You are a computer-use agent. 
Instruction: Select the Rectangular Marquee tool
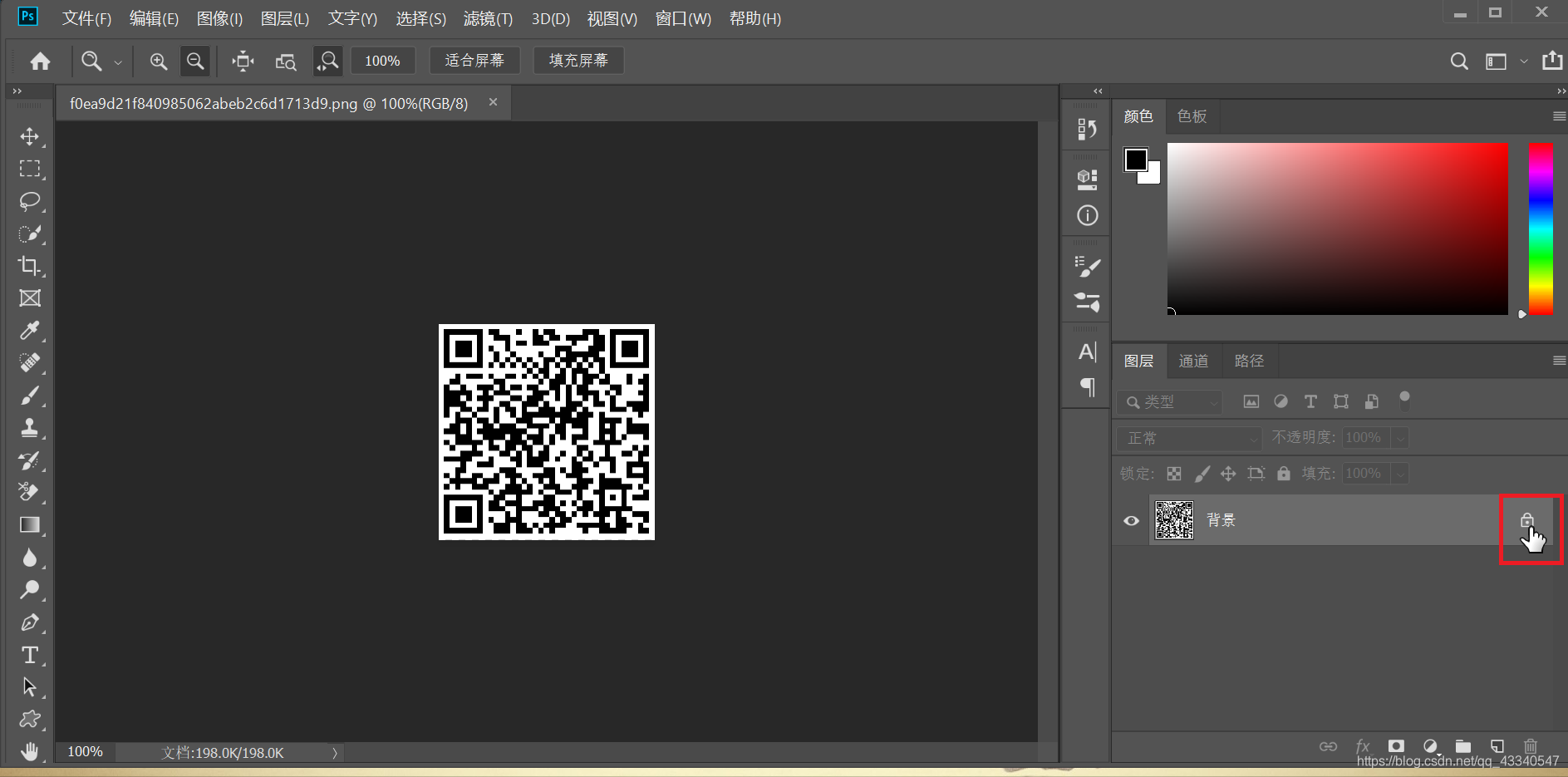(30, 169)
